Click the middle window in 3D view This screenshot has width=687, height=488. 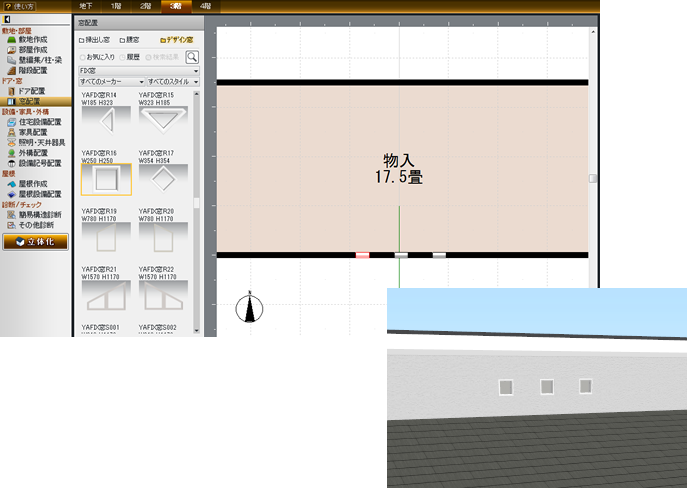tap(546, 387)
